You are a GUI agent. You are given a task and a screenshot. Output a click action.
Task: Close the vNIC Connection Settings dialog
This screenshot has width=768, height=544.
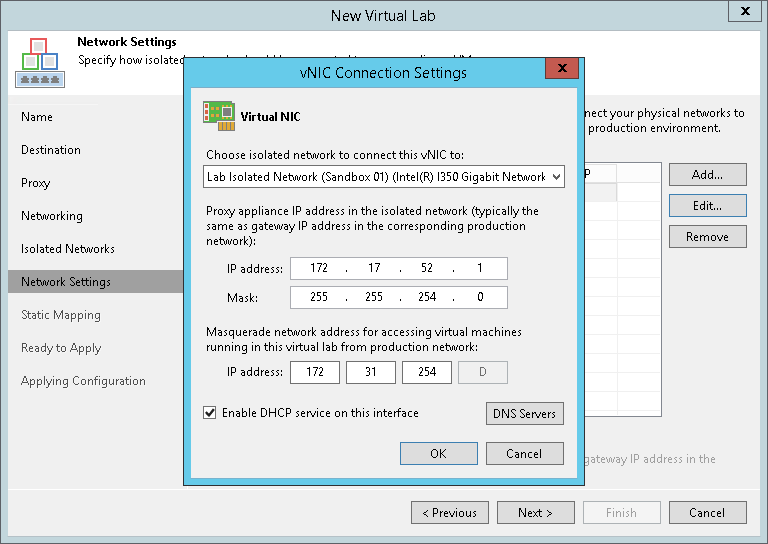(562, 68)
